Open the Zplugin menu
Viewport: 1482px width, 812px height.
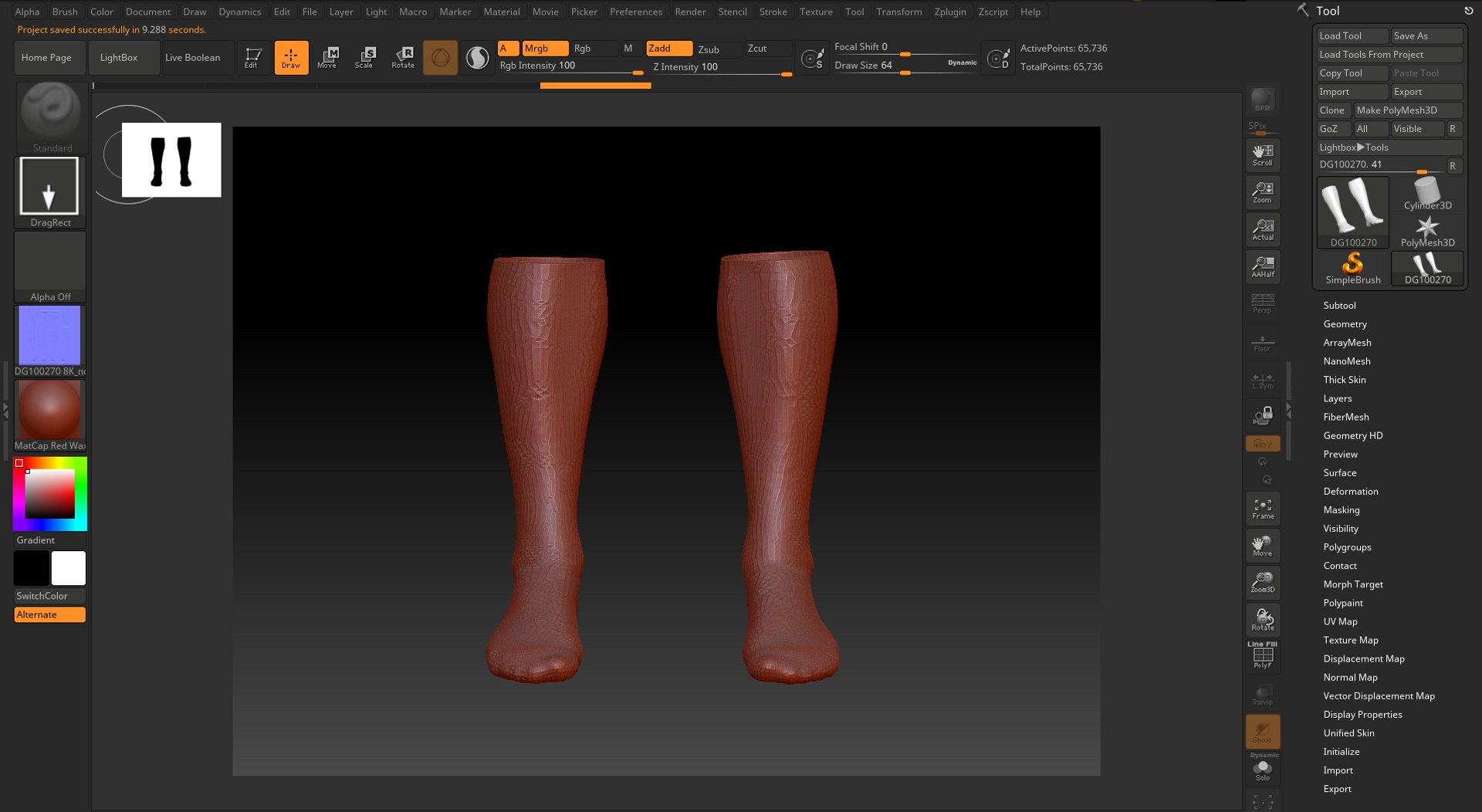(x=950, y=12)
